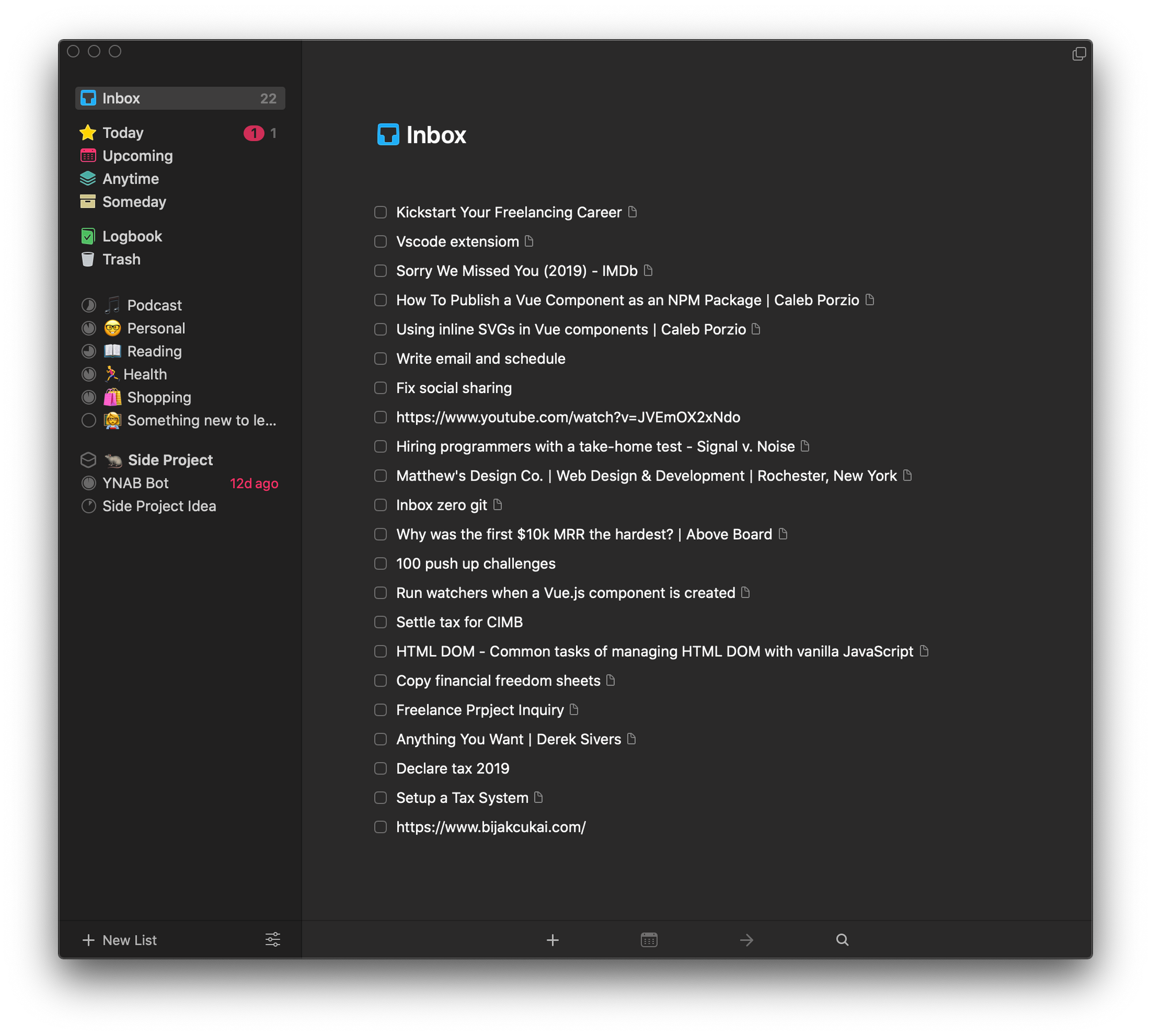Check off 'Write email and schedule' to-do

(x=380, y=359)
